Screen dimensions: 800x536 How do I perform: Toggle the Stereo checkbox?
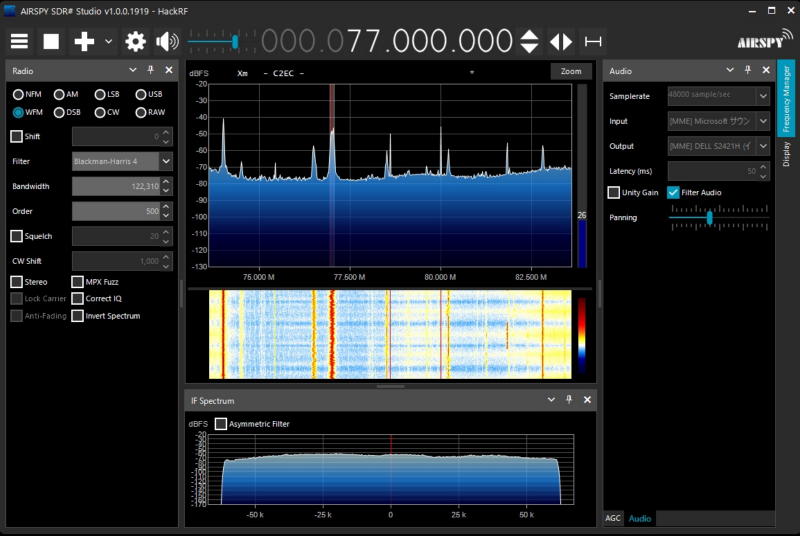[x=16, y=282]
